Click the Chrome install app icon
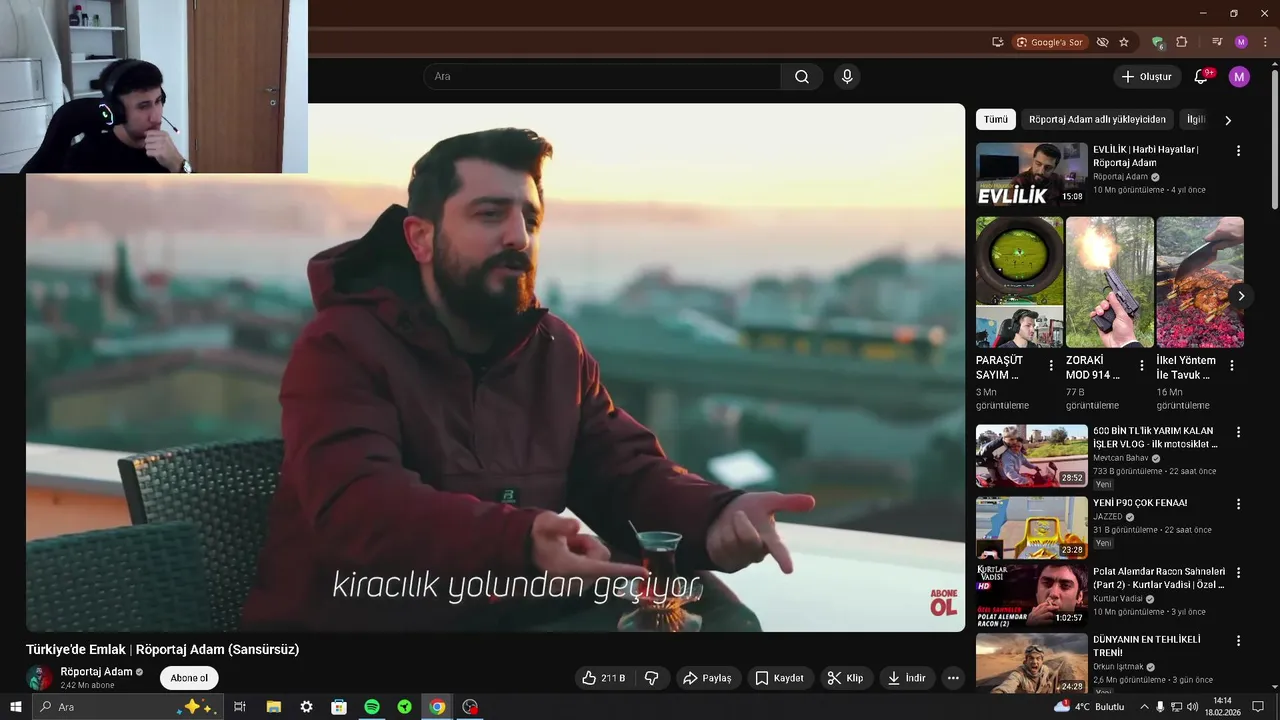This screenshot has width=1280, height=720. 997,42
